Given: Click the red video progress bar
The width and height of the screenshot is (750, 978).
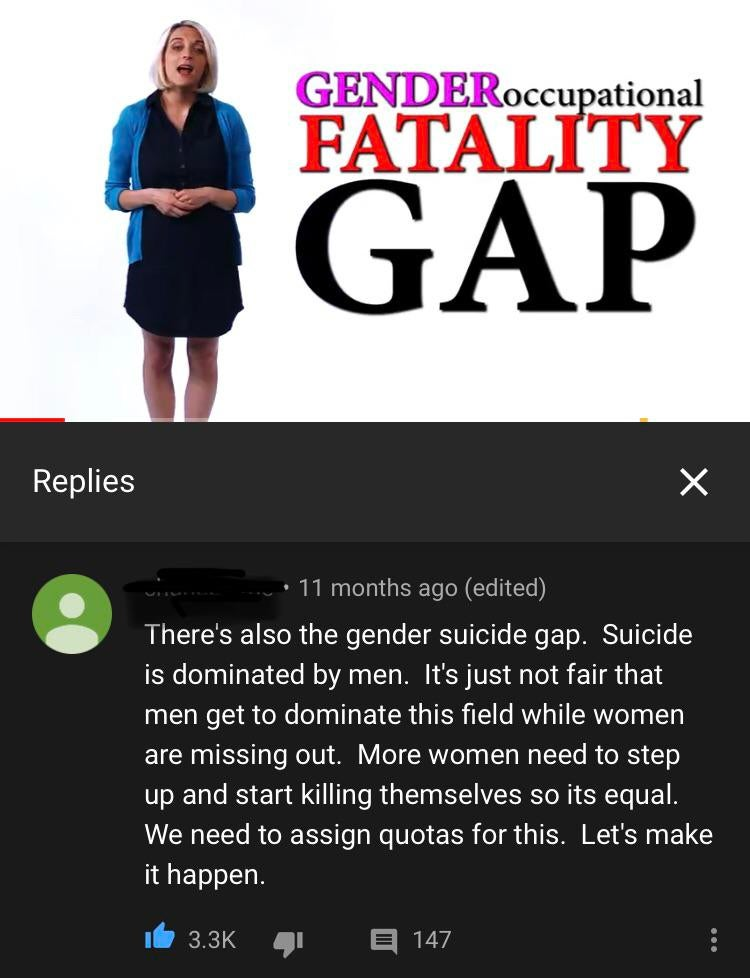Looking at the screenshot, I should [32, 420].
